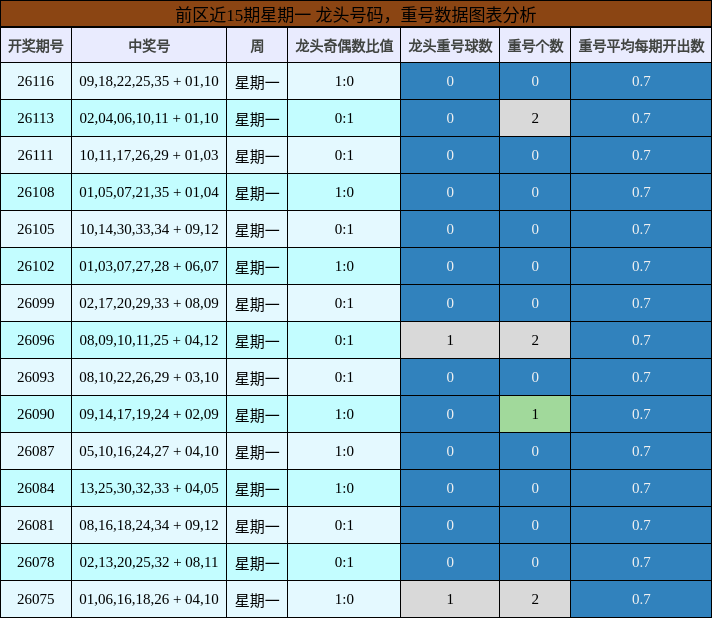Click the gray 龙头重号球数 '1' in row 26096

tap(450, 340)
